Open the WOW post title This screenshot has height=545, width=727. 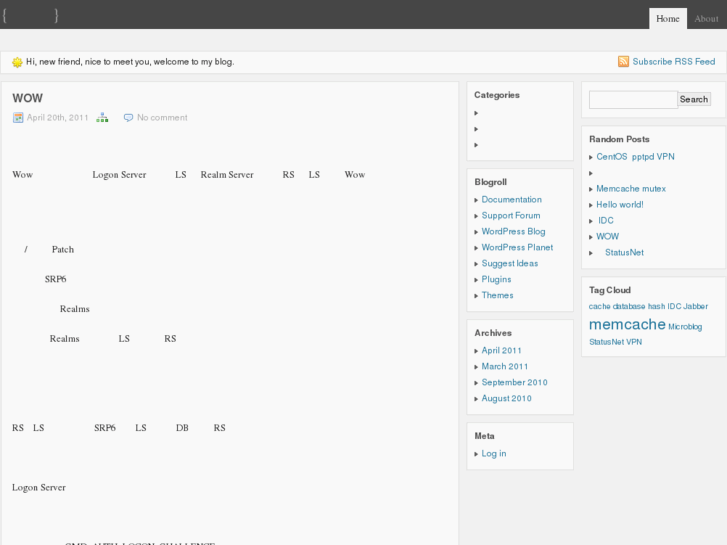[x=27, y=98]
